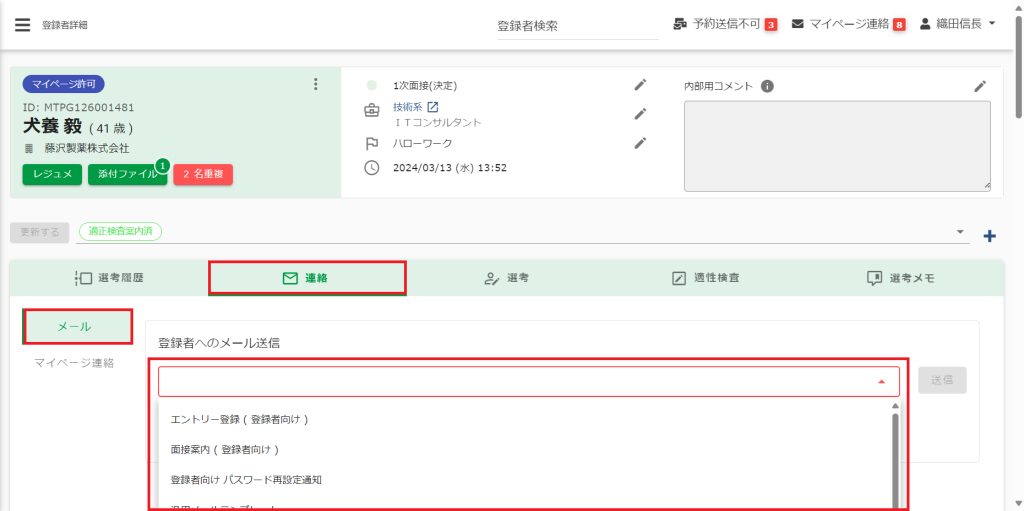Edit the ハローワーク source pencil icon
This screenshot has height=511, width=1024.
(640, 143)
